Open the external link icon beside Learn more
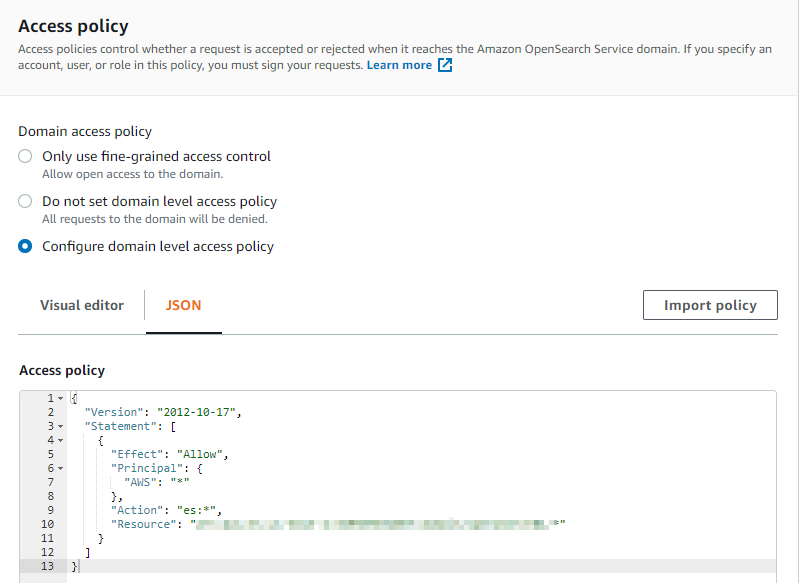The image size is (799, 583). 445,66
